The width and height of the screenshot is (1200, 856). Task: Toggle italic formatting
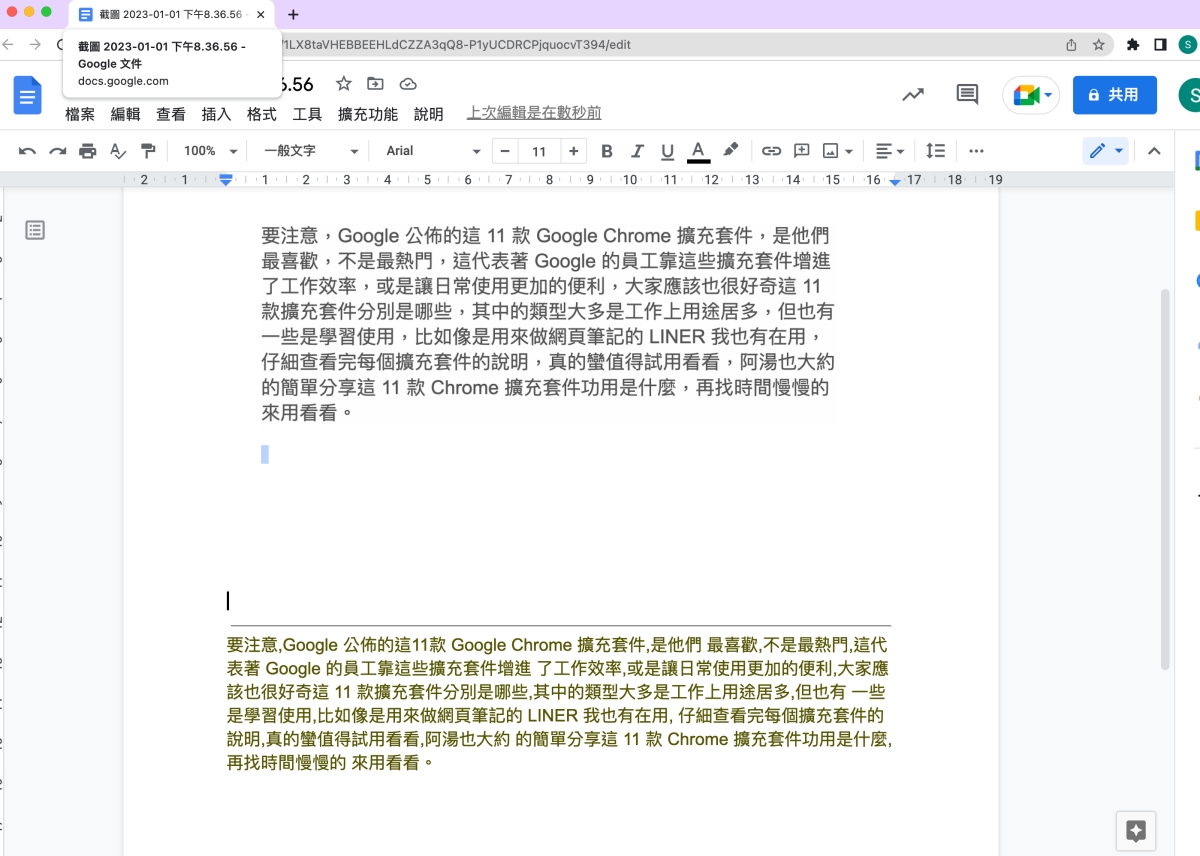[637, 151]
